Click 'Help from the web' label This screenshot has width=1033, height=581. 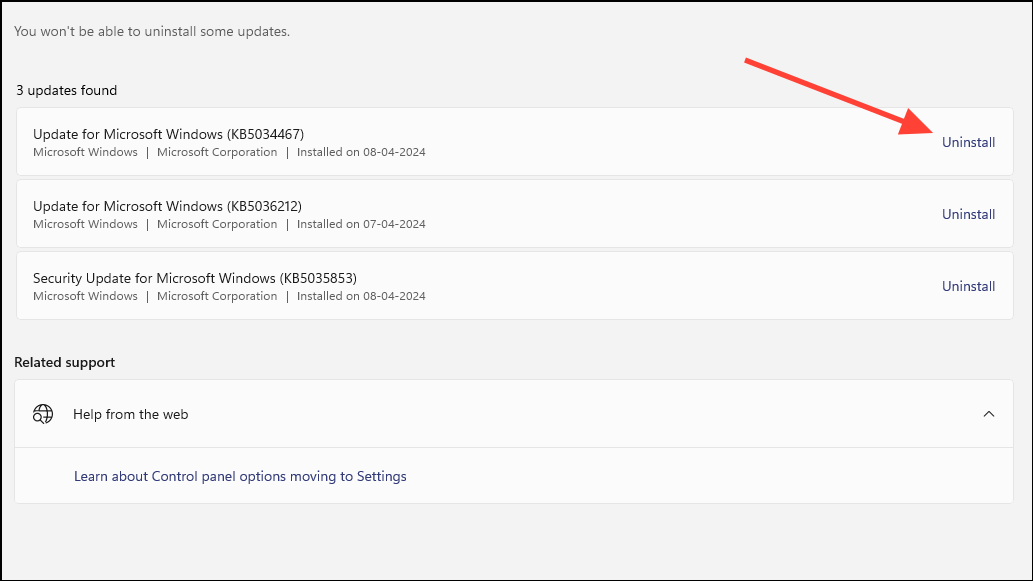[x=130, y=414]
